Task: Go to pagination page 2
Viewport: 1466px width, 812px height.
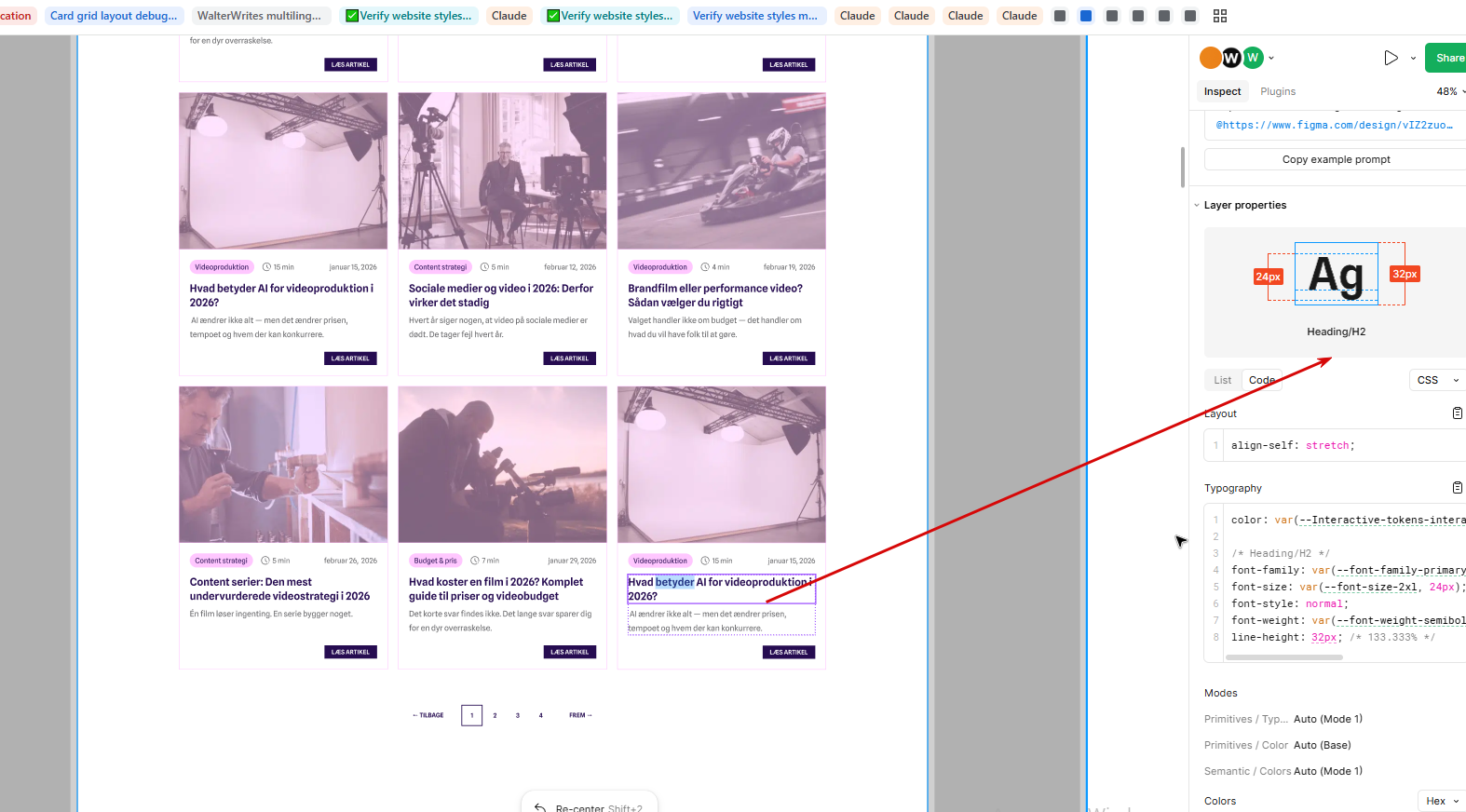Action: [x=495, y=715]
